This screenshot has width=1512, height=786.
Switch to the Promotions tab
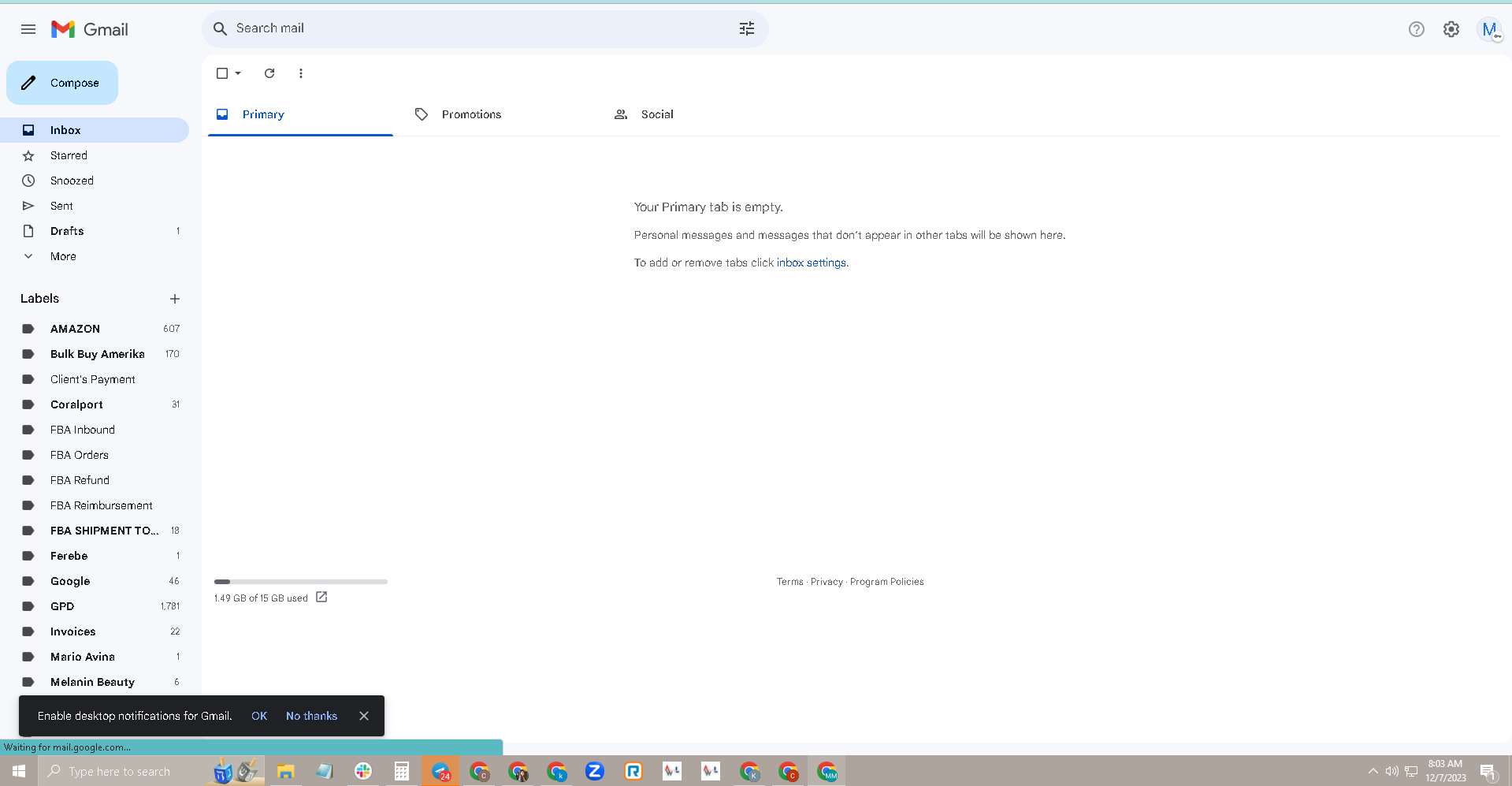pyautogui.click(x=471, y=114)
